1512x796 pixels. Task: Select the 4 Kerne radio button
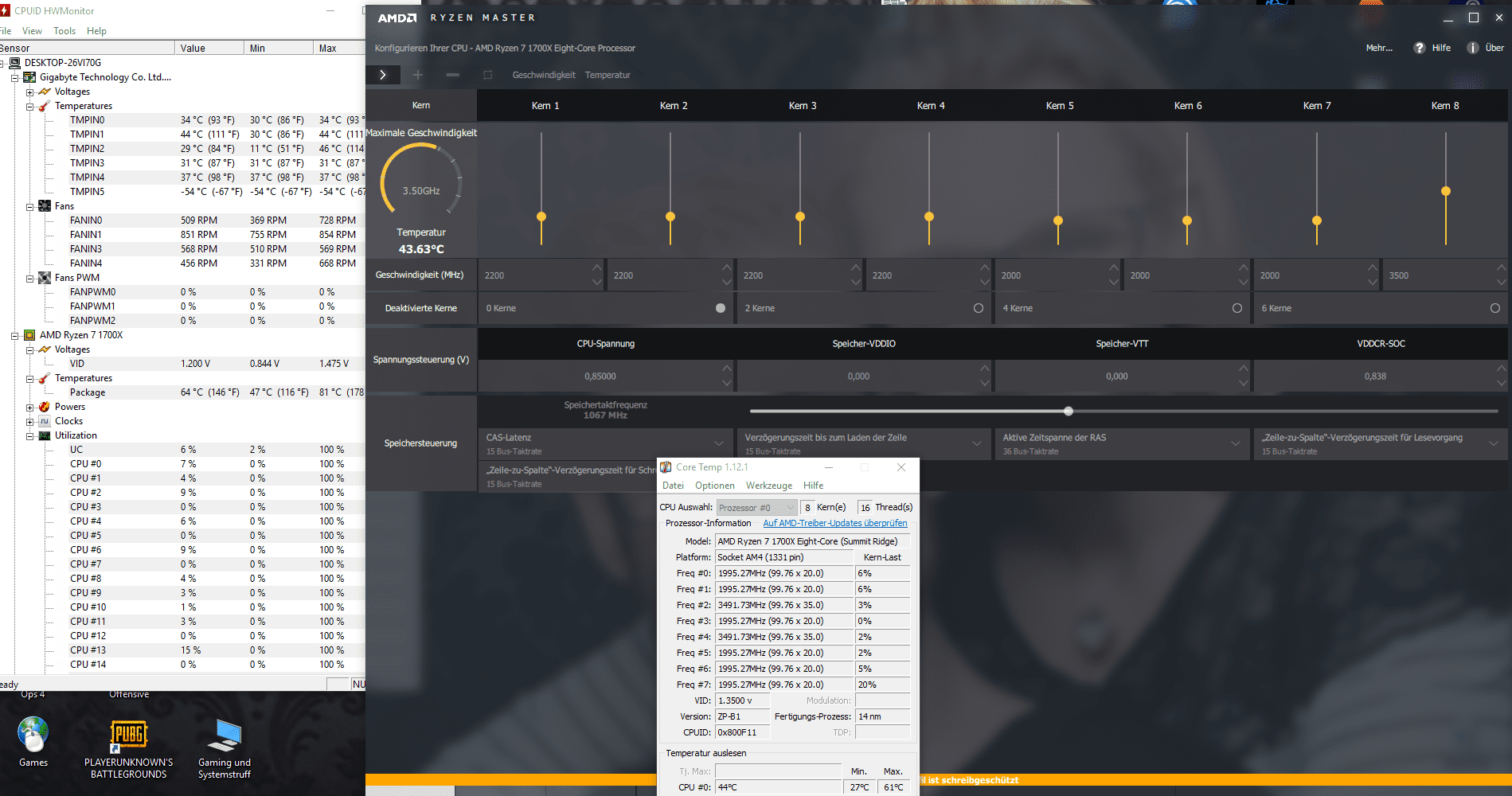coord(1237,308)
